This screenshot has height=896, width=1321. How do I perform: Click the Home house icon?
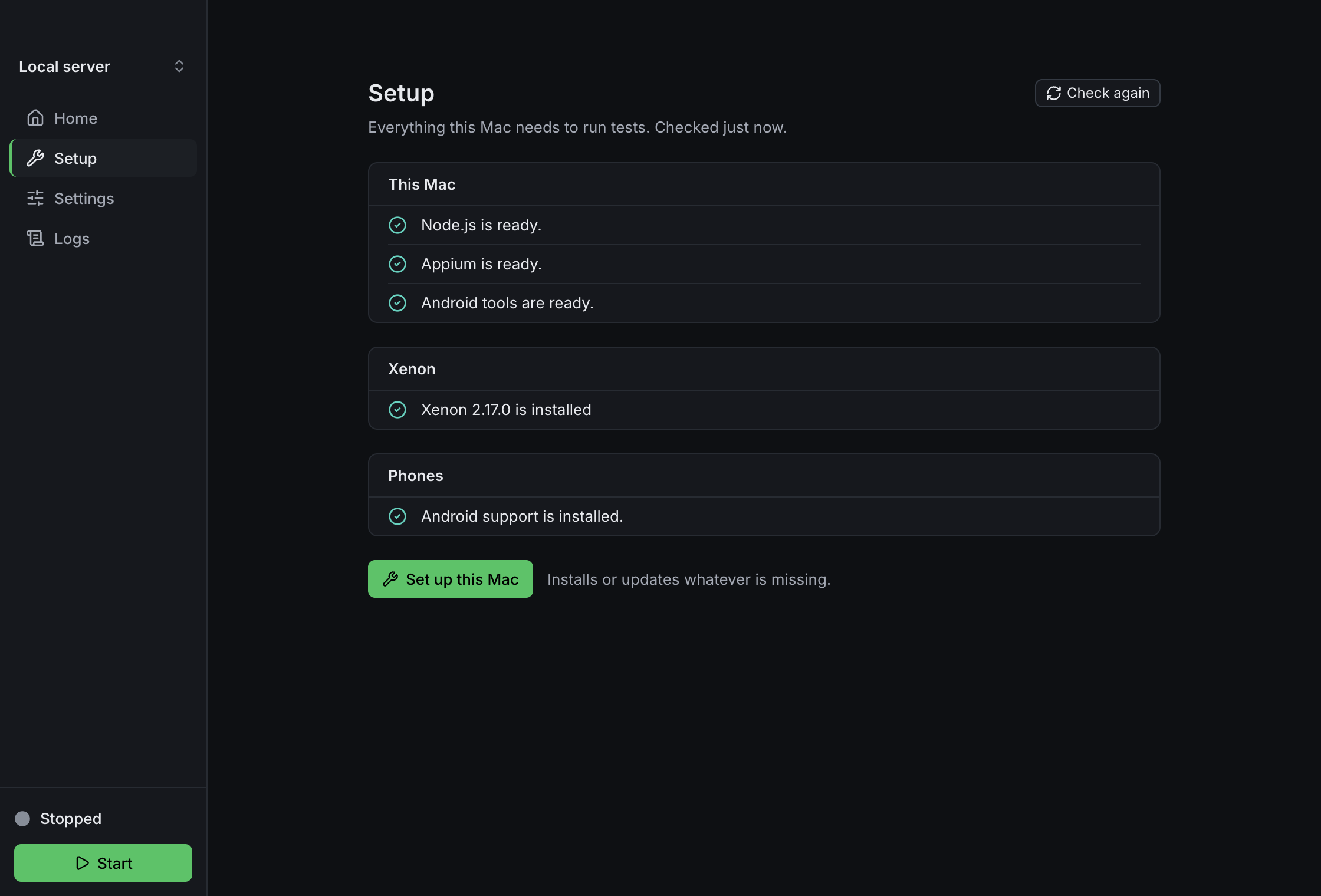35,118
